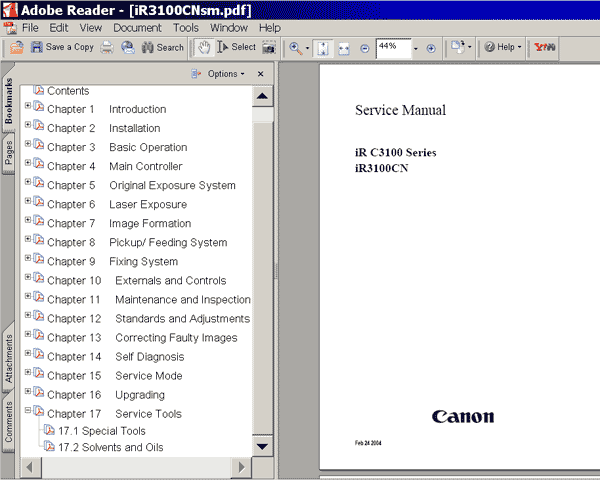Click the Fit Width view icon

(x=344, y=49)
